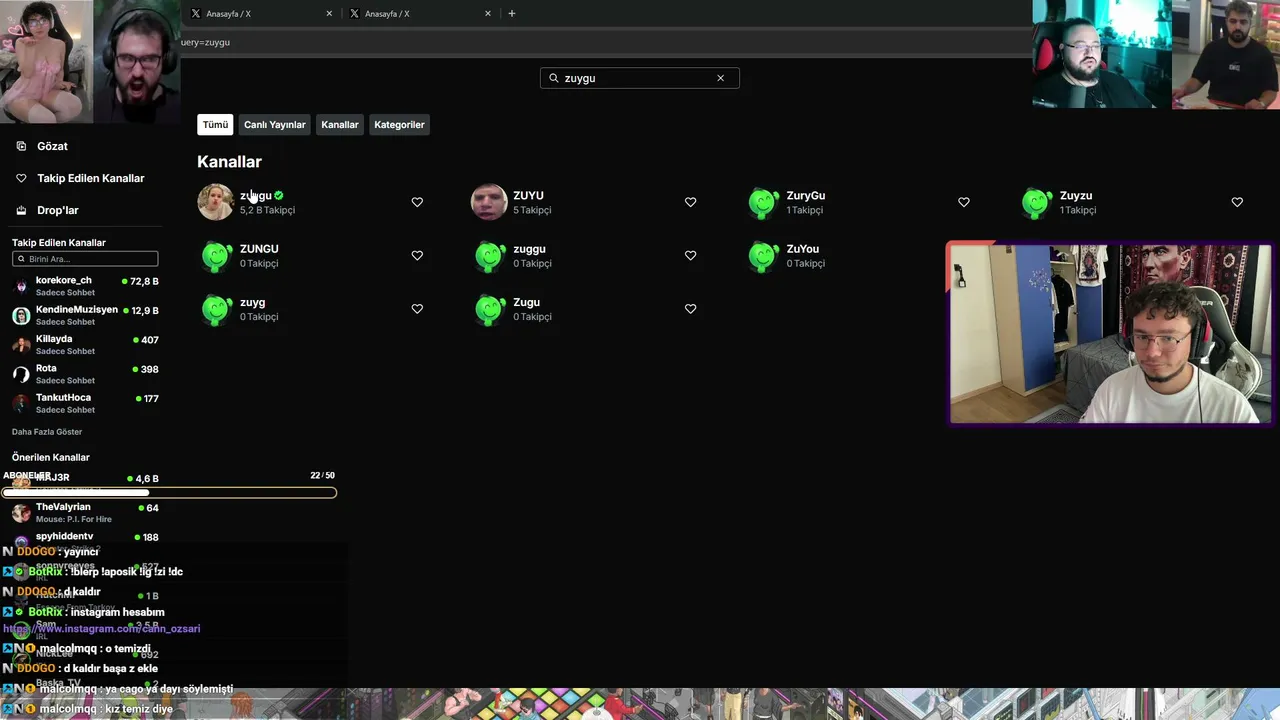Open the Zuyzu channel name
This screenshot has width=1280, height=720.
pos(1076,196)
